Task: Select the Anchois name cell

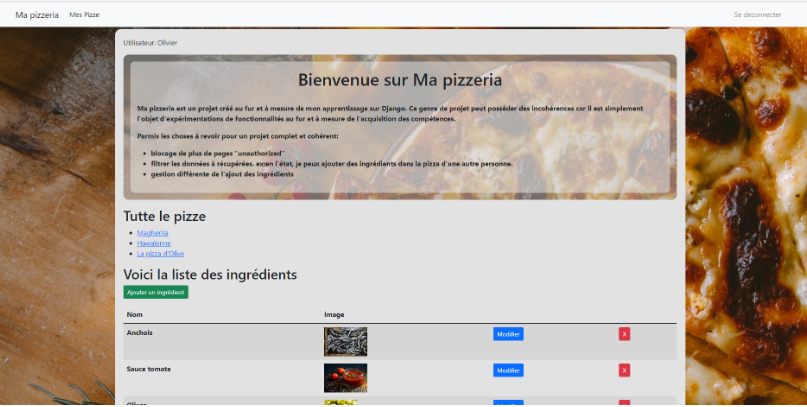Action: pyautogui.click(x=139, y=332)
